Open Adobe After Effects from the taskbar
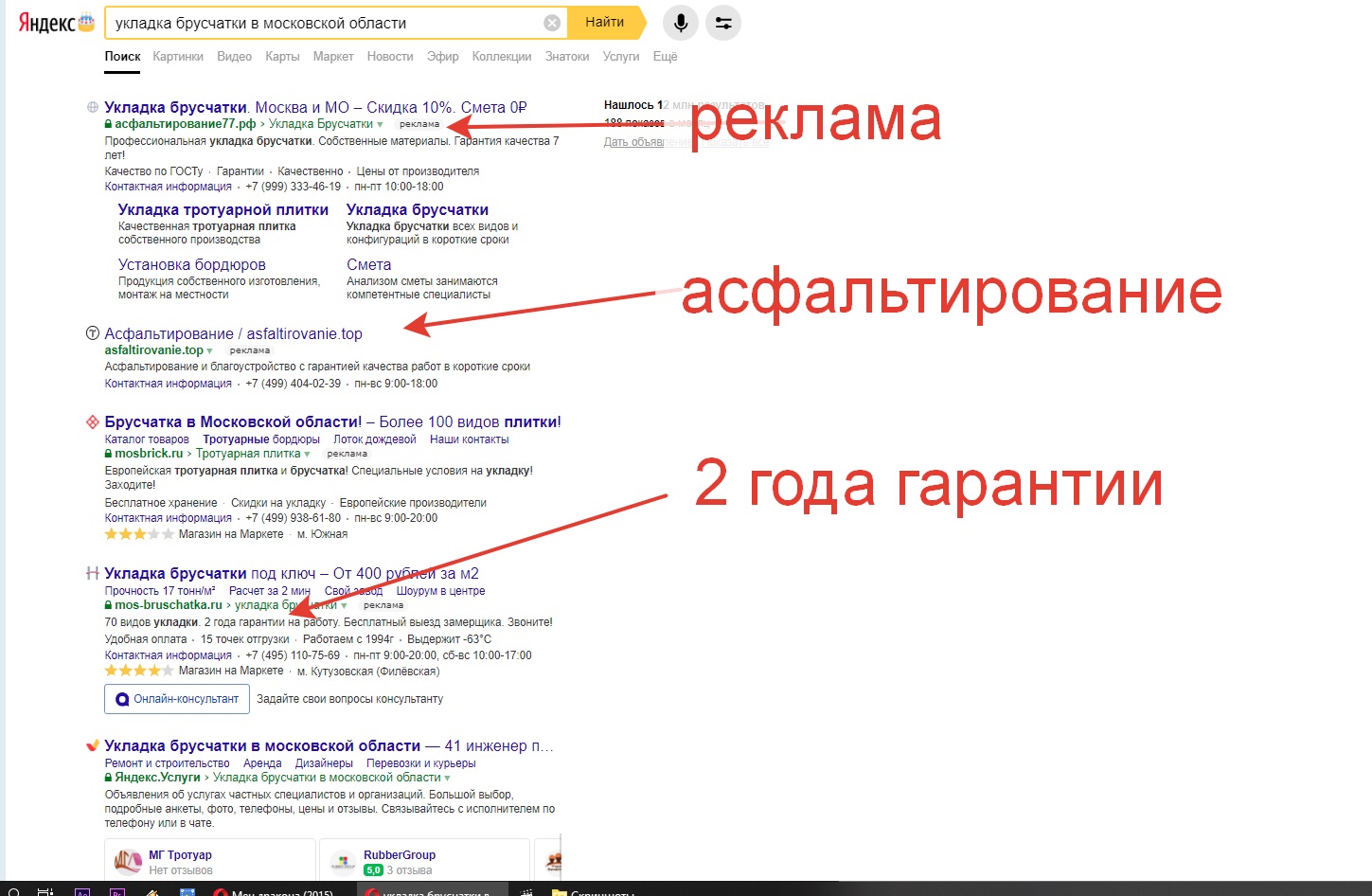This screenshot has width=1372, height=896. (81, 891)
